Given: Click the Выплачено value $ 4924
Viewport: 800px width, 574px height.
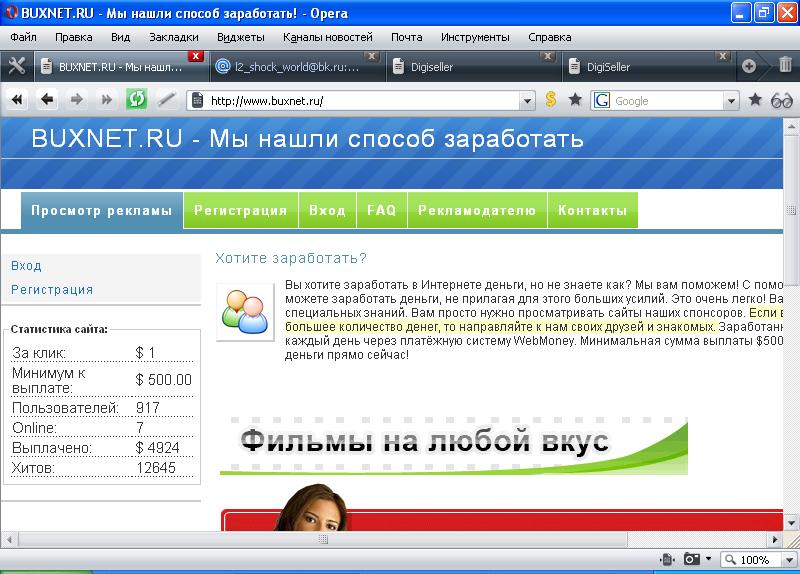Looking at the screenshot, I should [158, 448].
